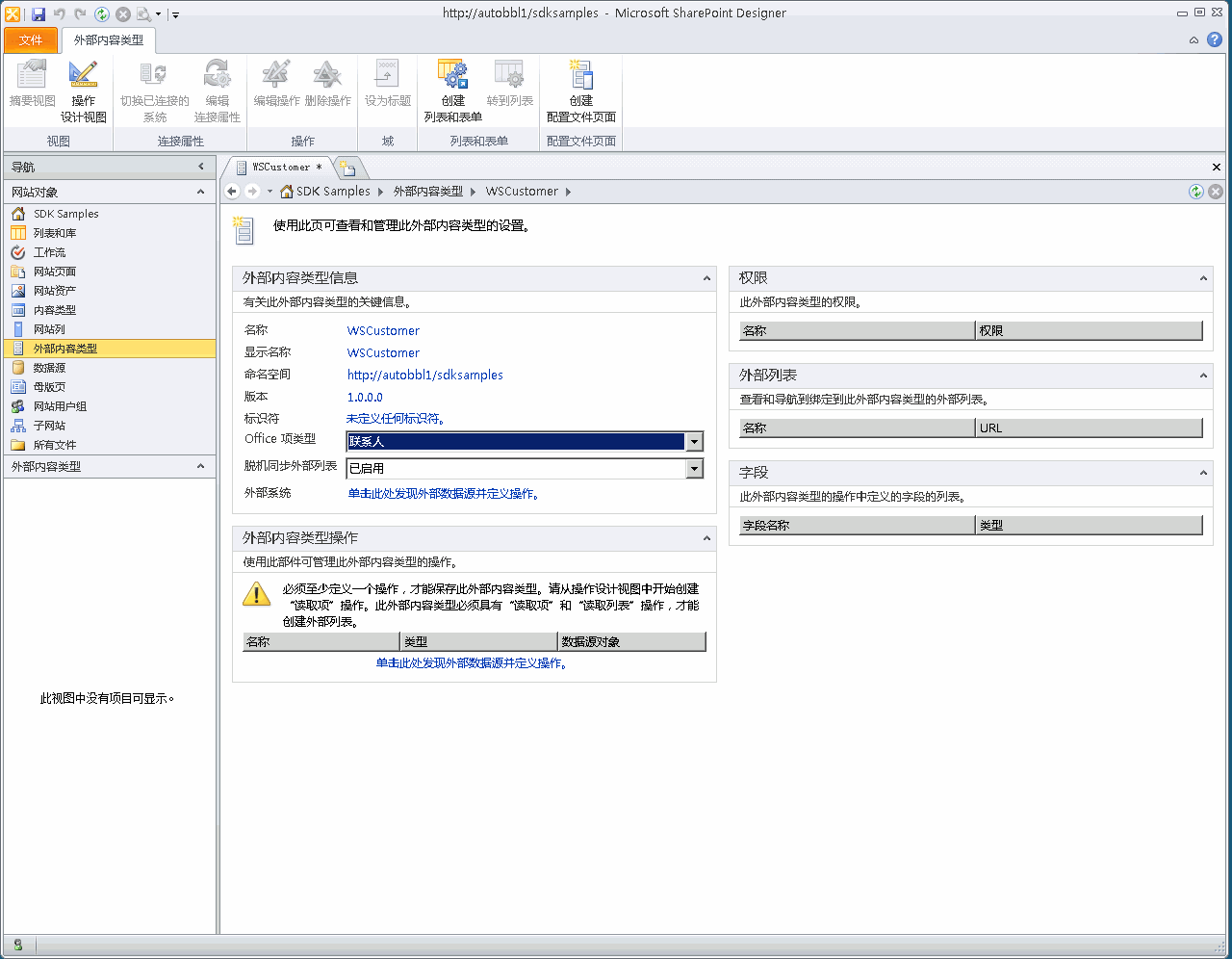
Task: Click refresh icon at breadcrumb bar right
Action: 1196,192
